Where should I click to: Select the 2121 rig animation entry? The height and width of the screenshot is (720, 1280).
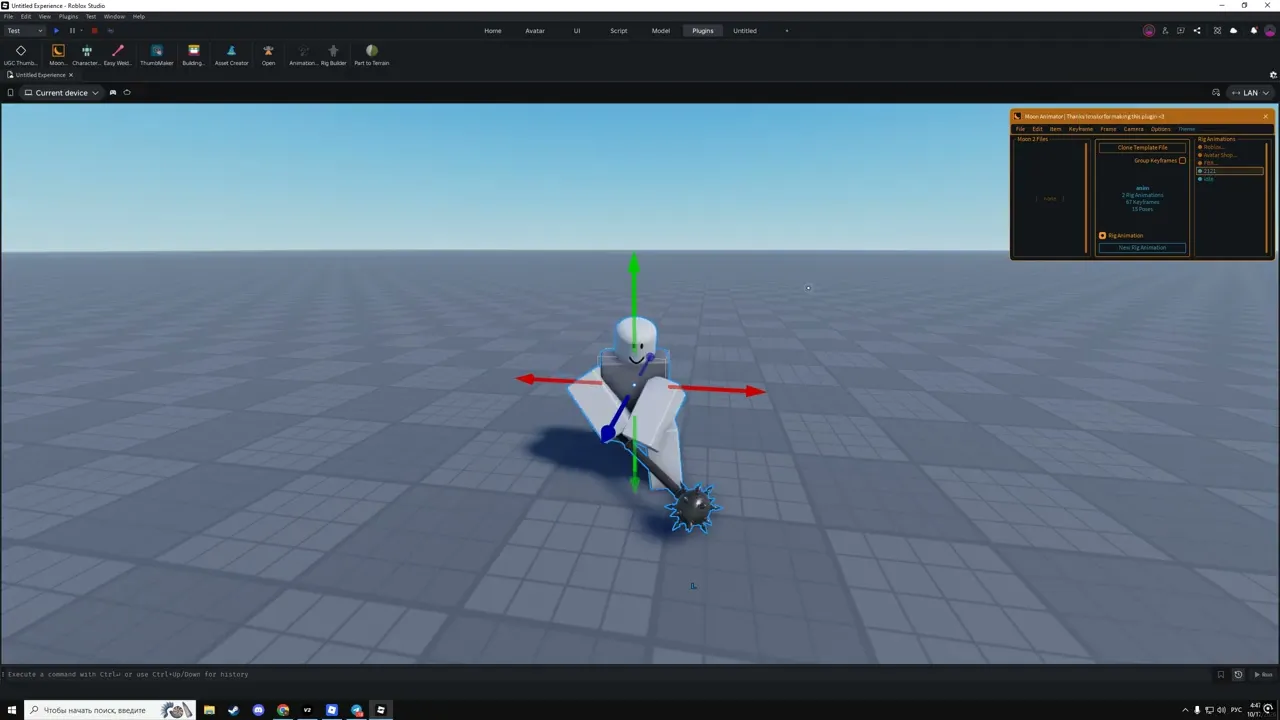[x=1231, y=171]
